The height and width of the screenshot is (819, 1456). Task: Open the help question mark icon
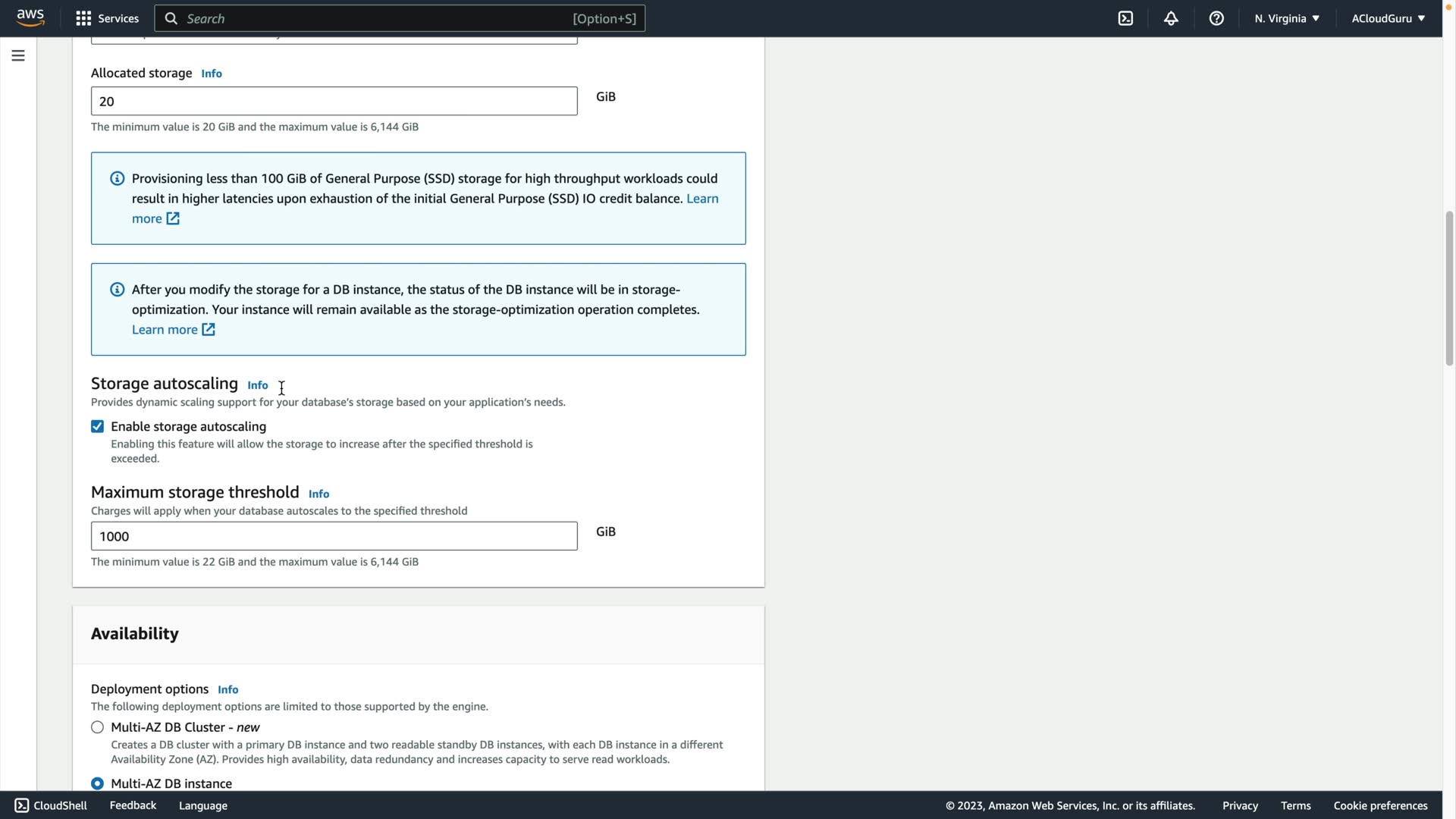1216,18
